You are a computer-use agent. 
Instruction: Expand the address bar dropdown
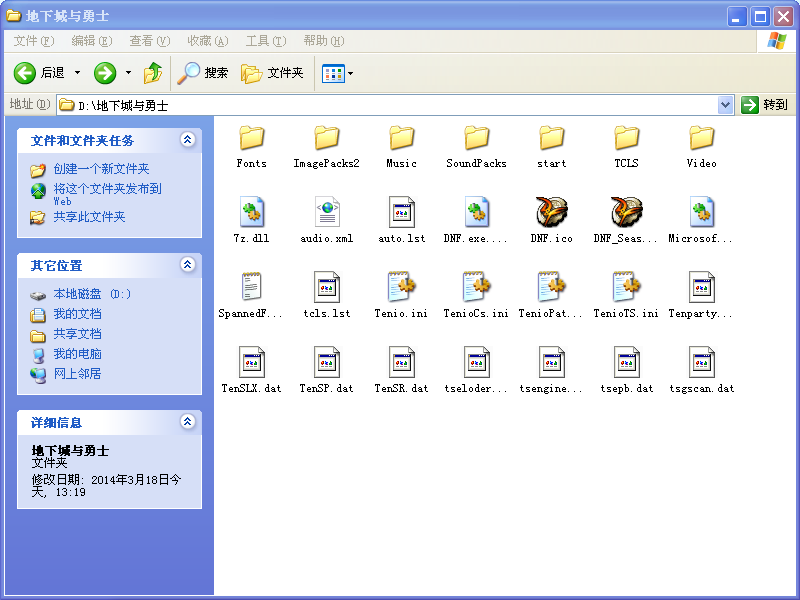725,105
